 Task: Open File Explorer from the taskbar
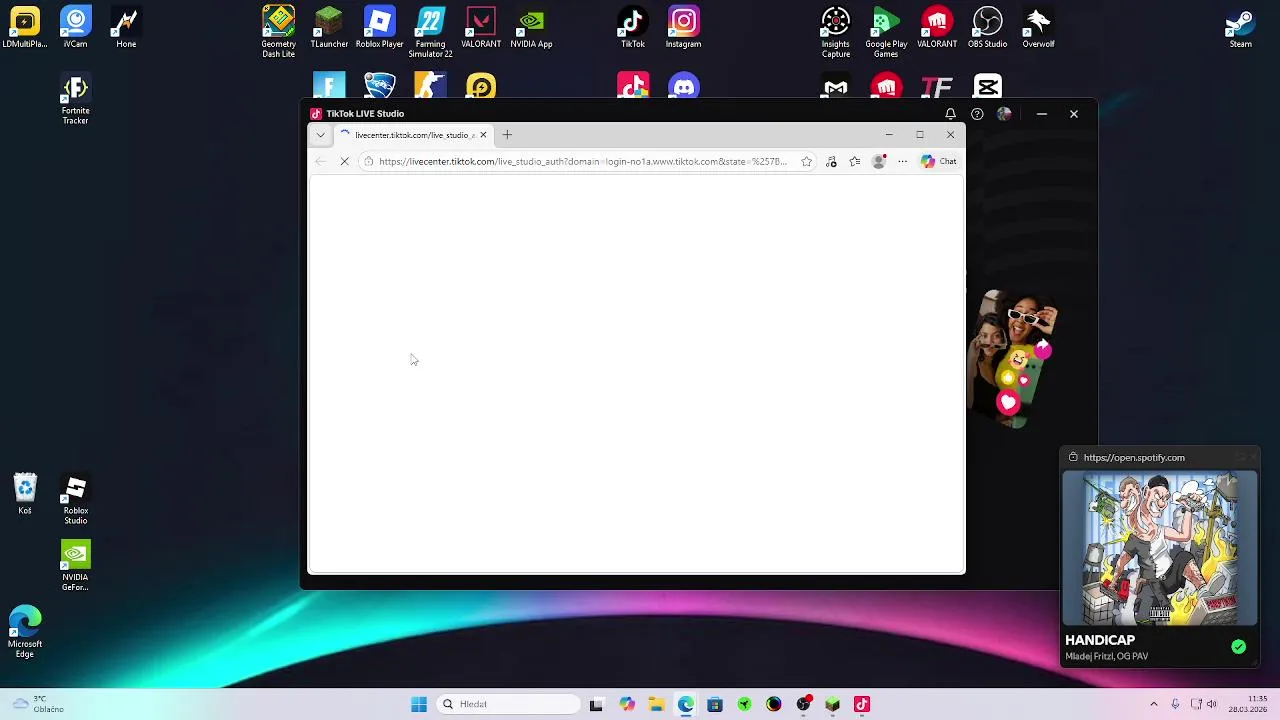pos(656,704)
